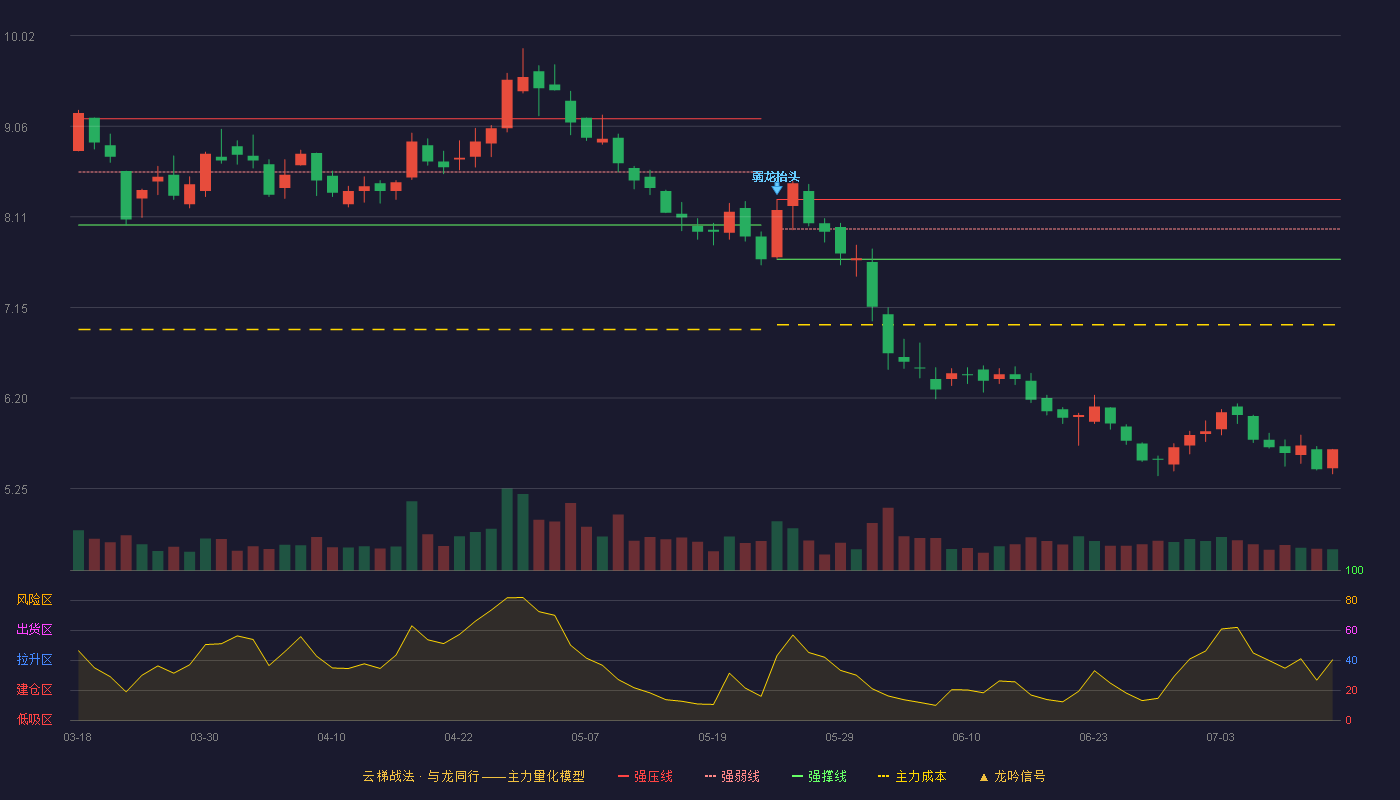Click the 拉升区 zone label
The height and width of the screenshot is (800, 1400).
34,660
